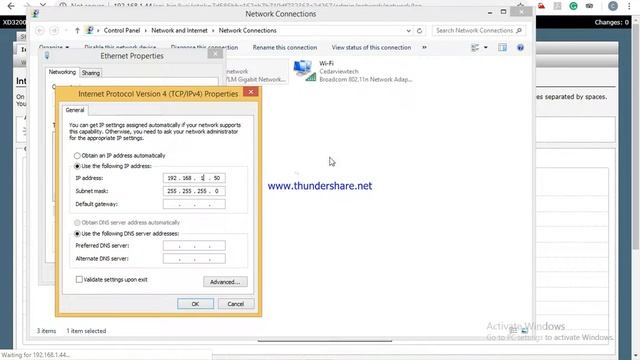Click Cancel in the IPv4 properties dialog
This screenshot has width=640, height=360.
pos(236,304)
